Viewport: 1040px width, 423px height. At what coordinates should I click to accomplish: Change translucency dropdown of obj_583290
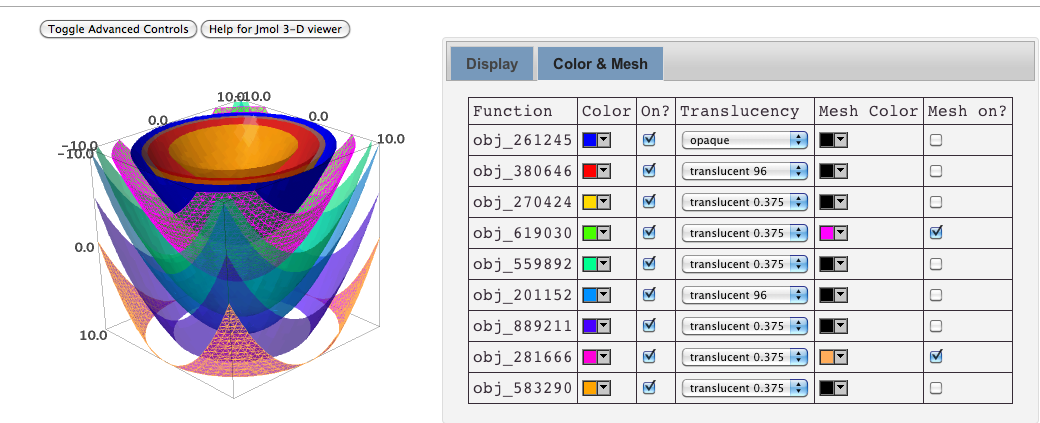(744, 388)
